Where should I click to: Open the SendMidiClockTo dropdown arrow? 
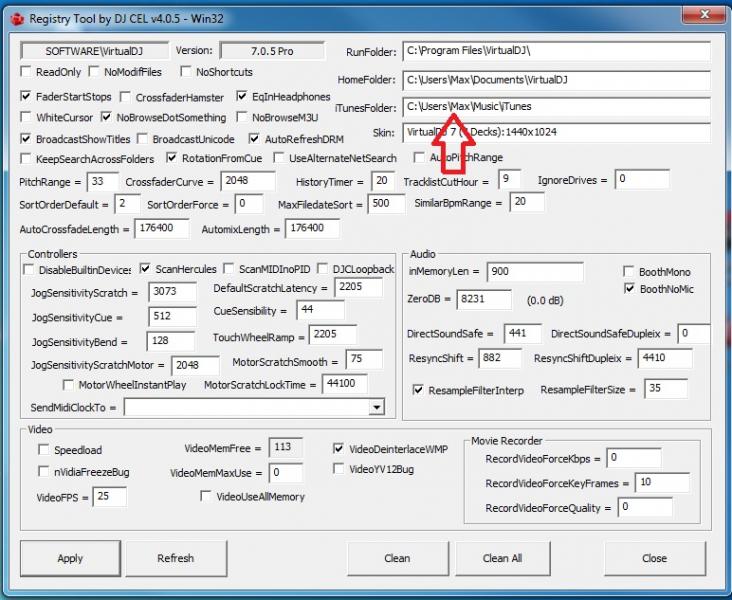[x=376, y=407]
